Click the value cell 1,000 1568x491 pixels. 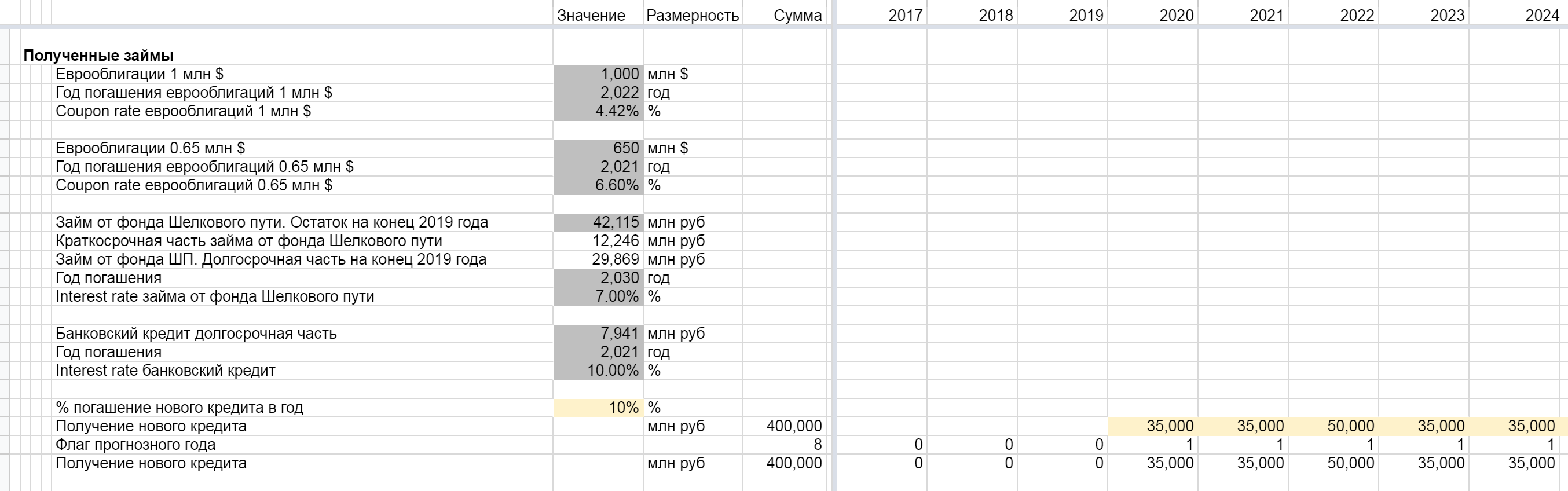[x=598, y=74]
